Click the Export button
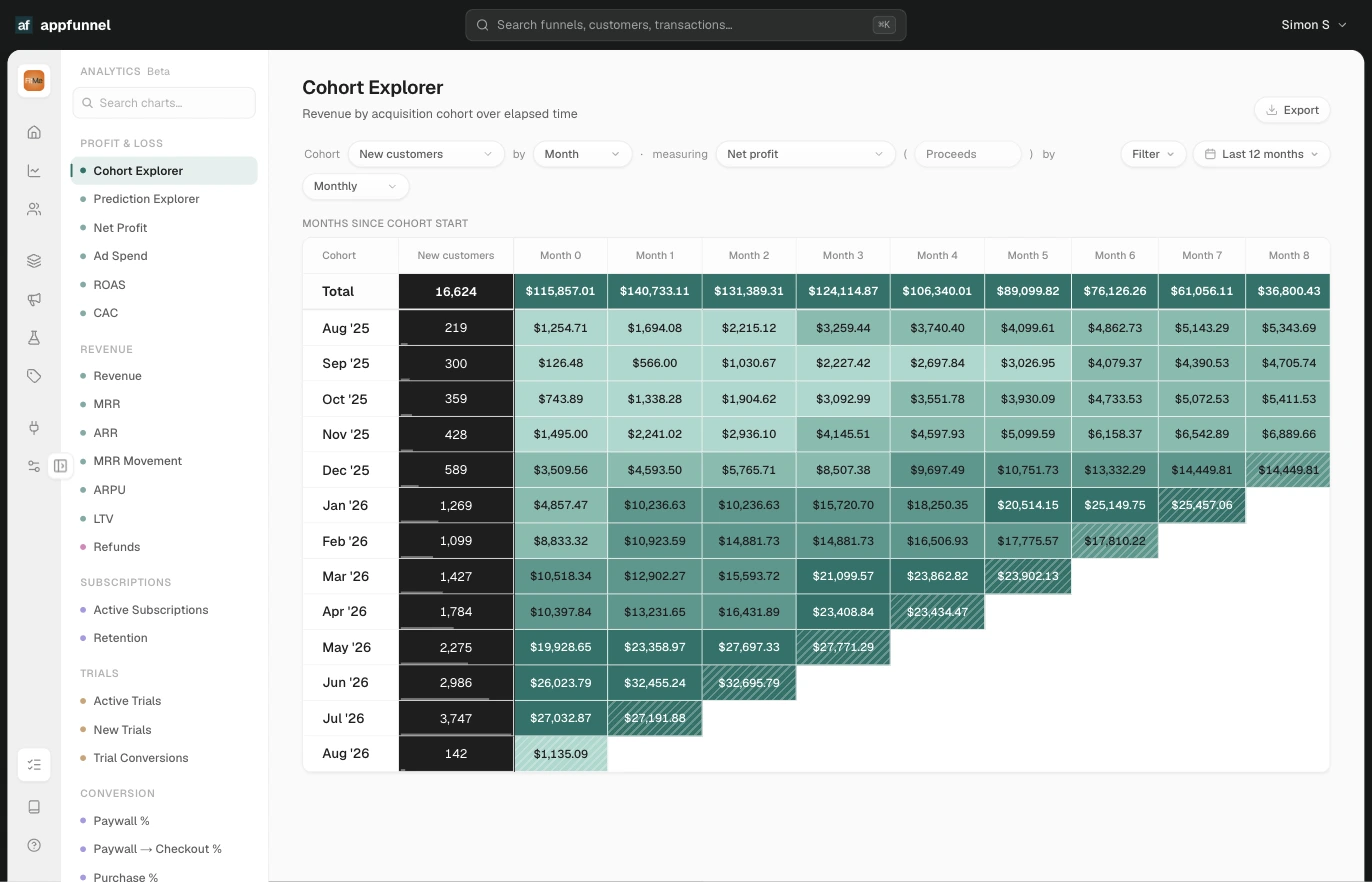1372x882 pixels. pos(1292,110)
